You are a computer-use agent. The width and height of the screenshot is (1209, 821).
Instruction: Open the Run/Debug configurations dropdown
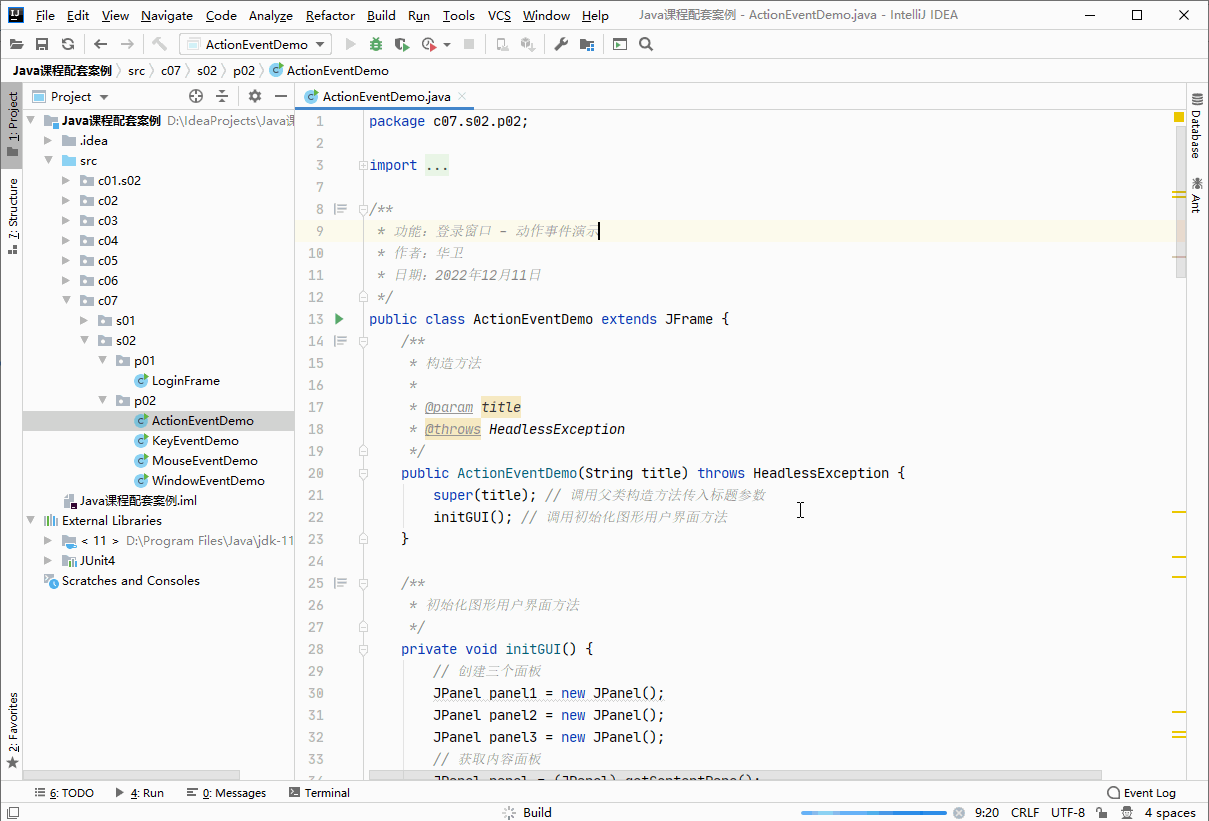256,44
